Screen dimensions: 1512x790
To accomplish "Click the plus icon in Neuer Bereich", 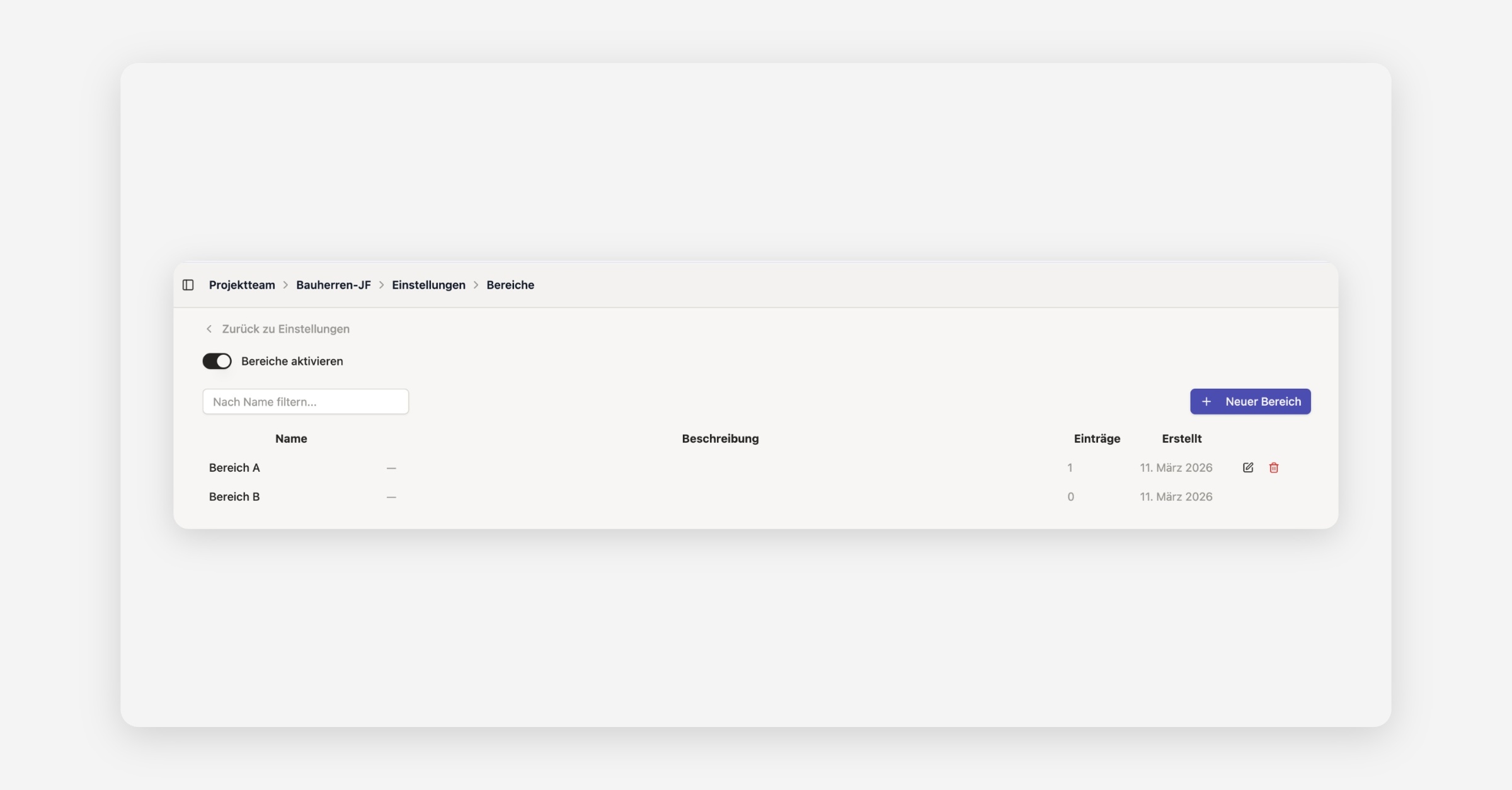I will pyautogui.click(x=1206, y=402).
